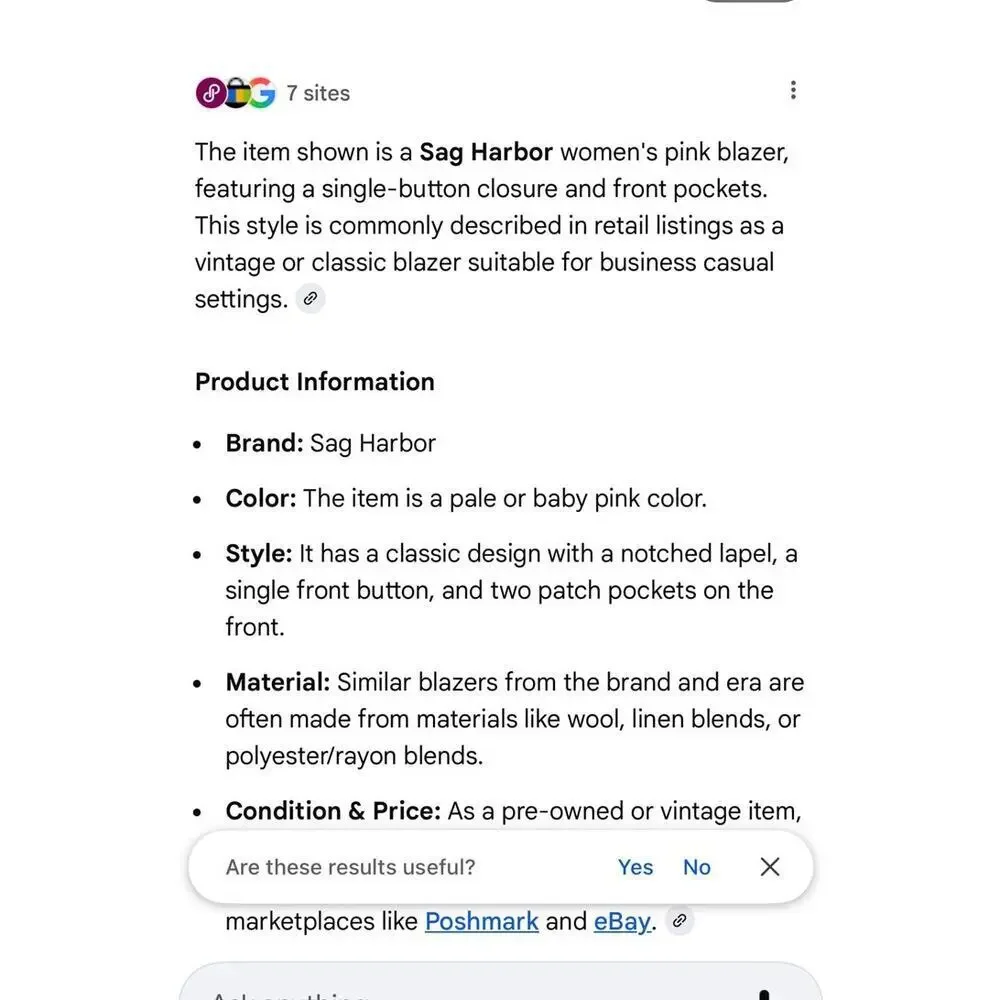1000x1000 pixels.
Task: Answer Yes to results useful prompt
Action: click(635, 867)
